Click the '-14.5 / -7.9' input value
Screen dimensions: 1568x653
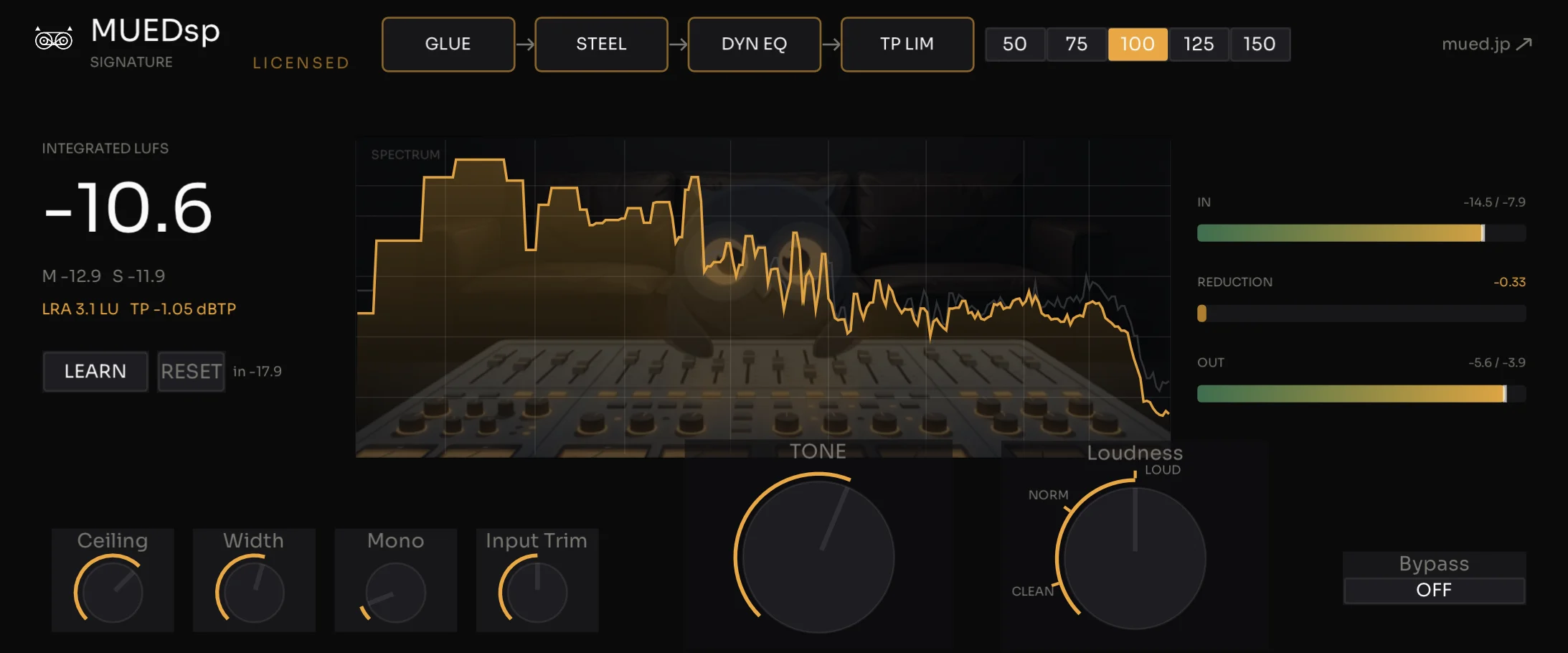coord(1494,202)
